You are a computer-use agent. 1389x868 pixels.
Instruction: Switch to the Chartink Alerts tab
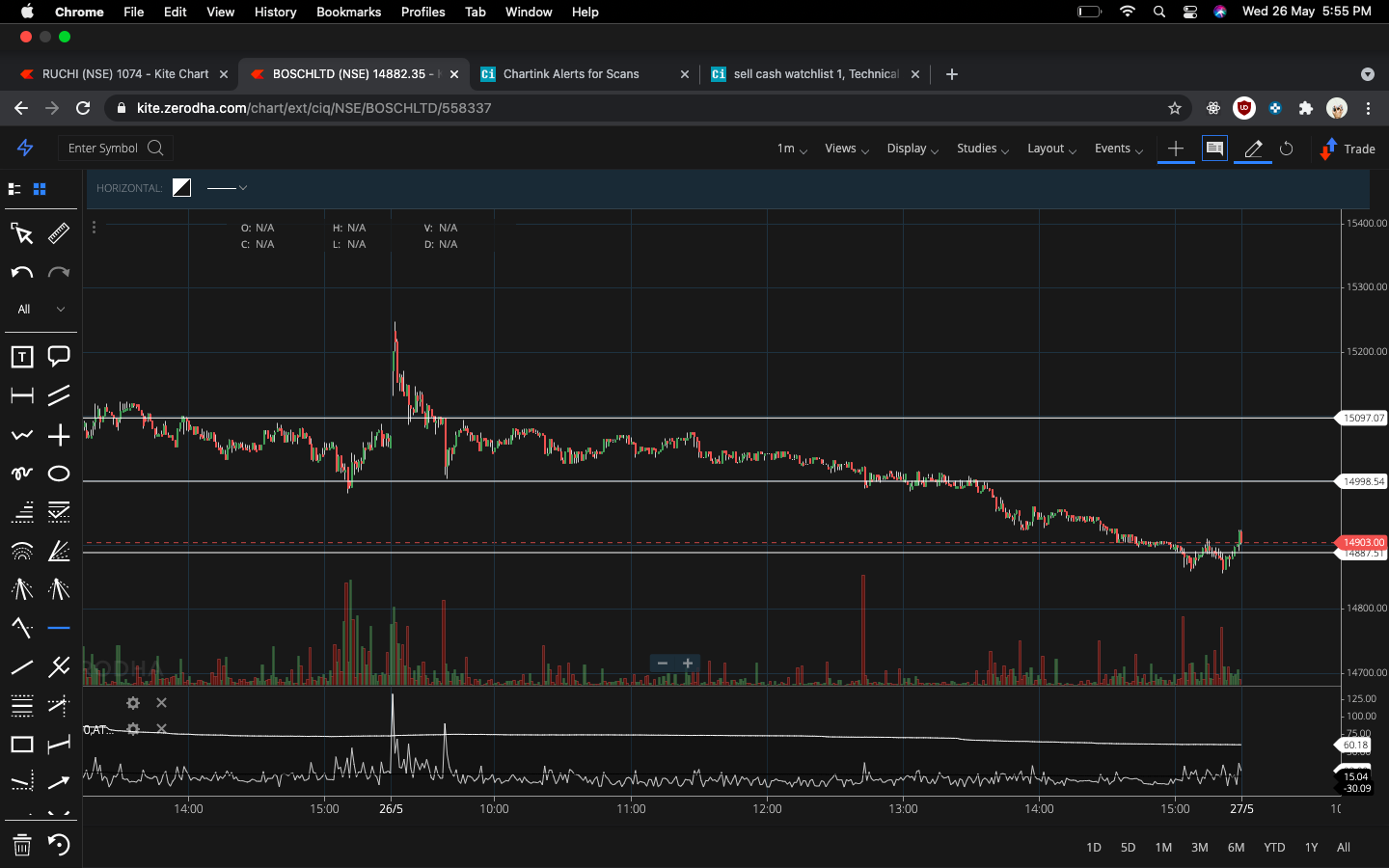coord(569,73)
